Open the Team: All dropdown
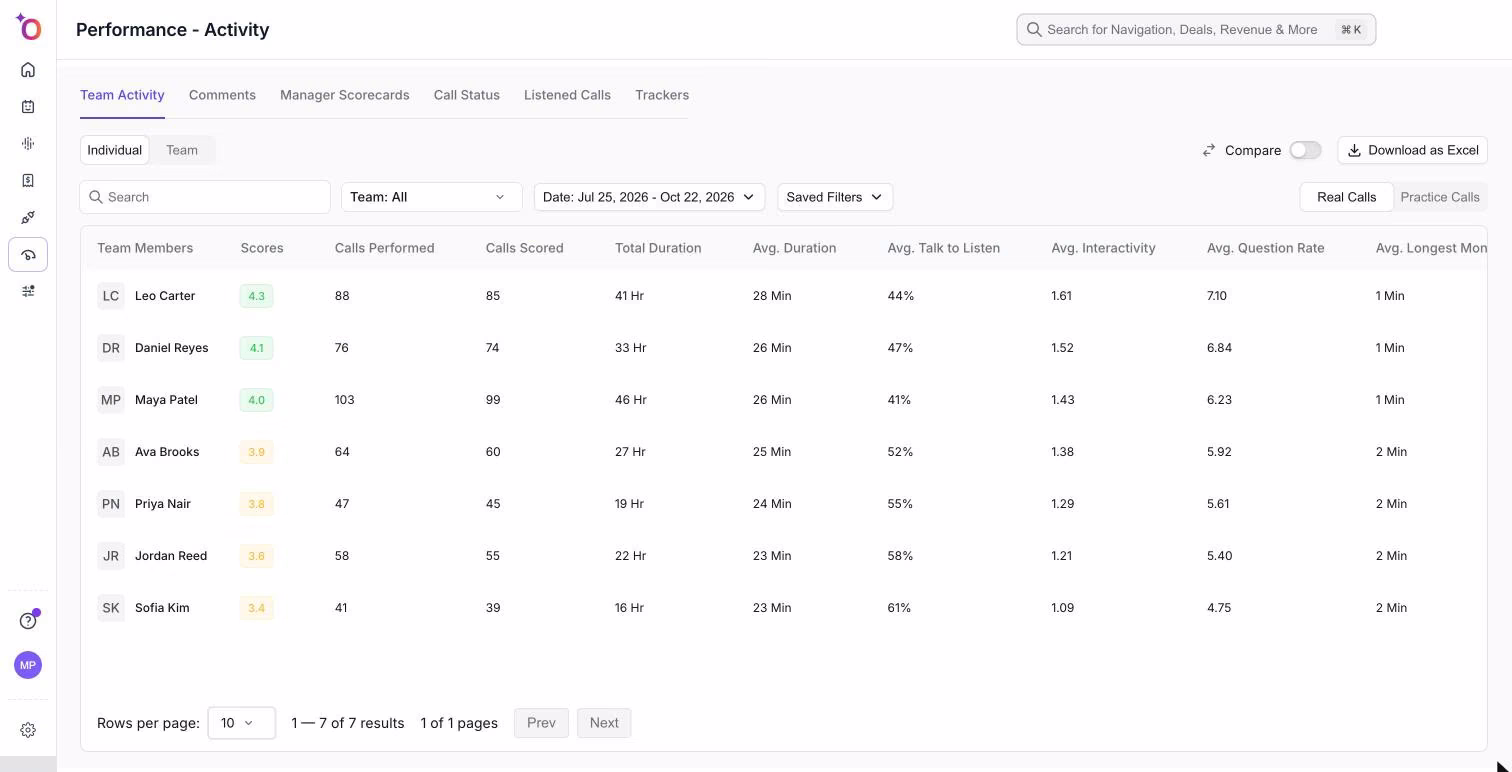 tap(432, 197)
